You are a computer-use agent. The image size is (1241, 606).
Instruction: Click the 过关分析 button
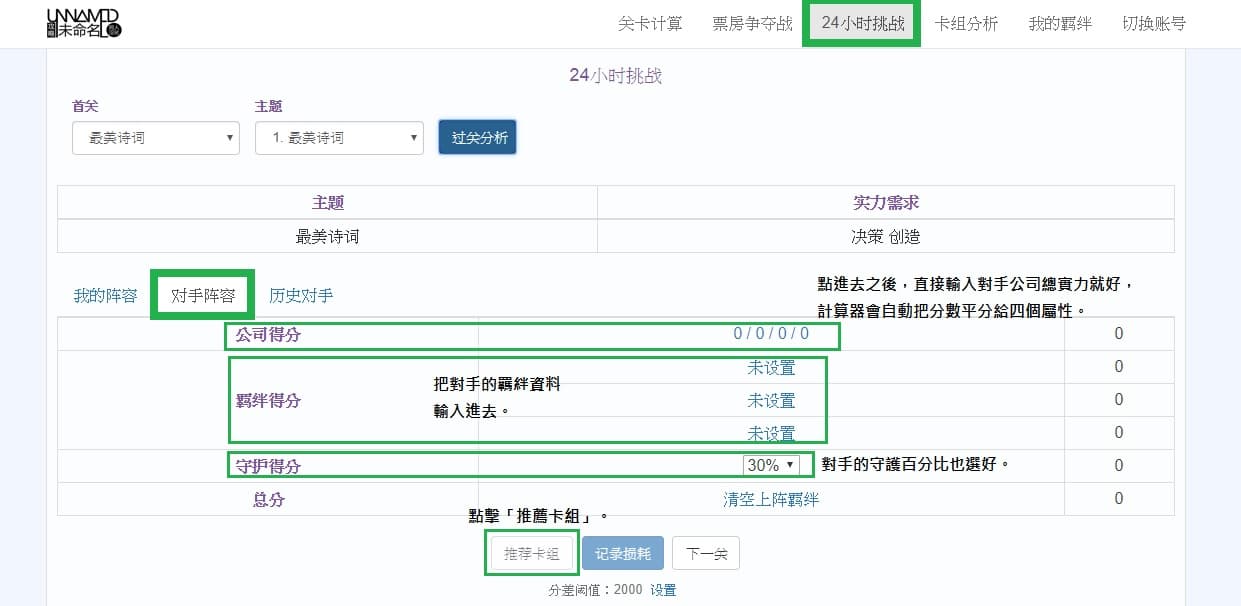click(478, 138)
